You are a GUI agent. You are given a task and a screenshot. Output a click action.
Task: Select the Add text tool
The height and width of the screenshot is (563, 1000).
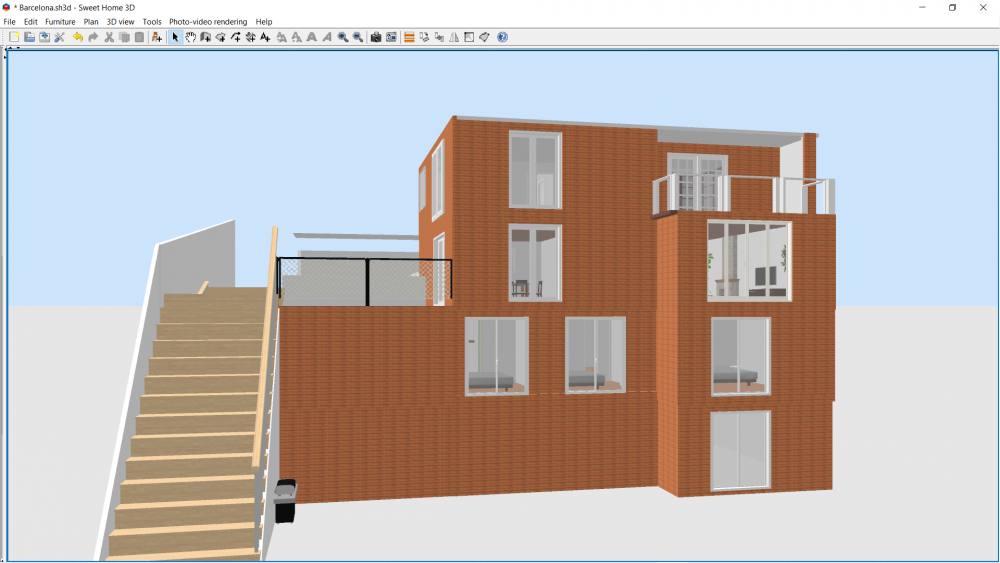265,37
